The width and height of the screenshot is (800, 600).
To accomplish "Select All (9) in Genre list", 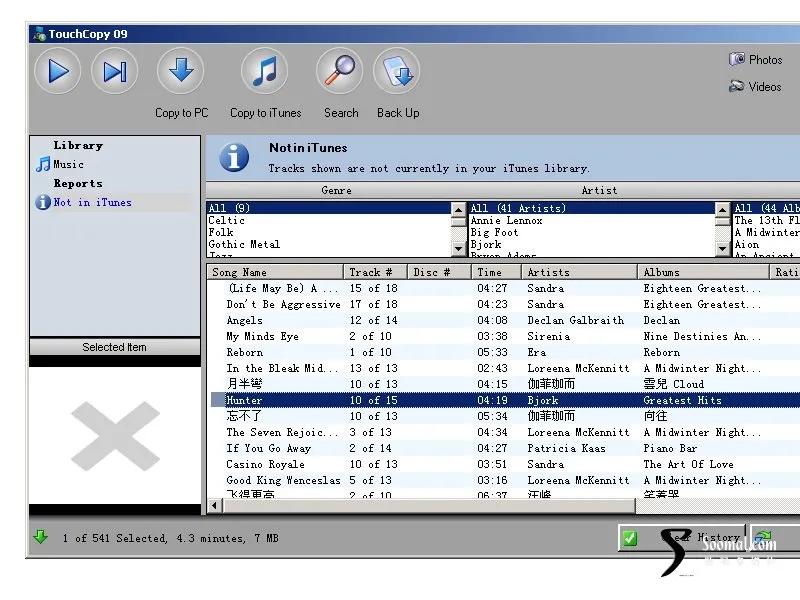I will coord(329,208).
